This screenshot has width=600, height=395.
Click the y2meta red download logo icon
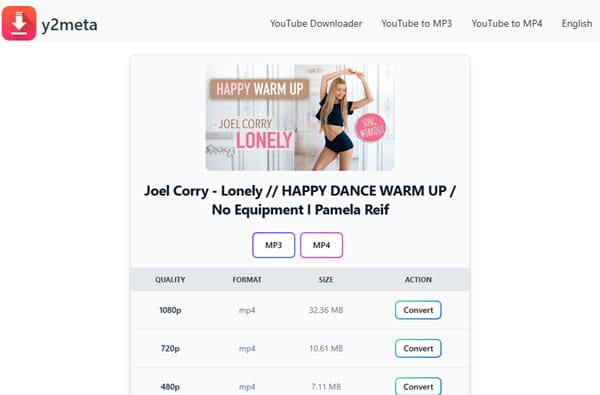point(19,23)
